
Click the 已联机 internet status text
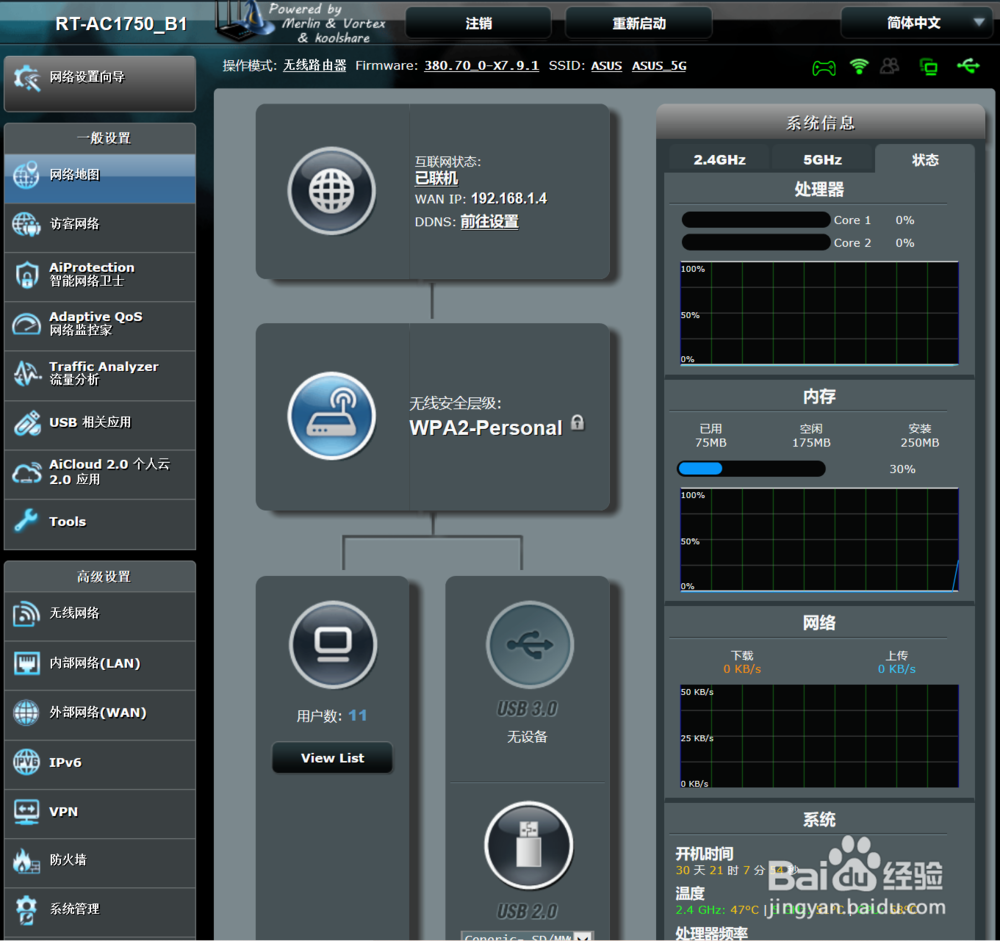tap(436, 179)
